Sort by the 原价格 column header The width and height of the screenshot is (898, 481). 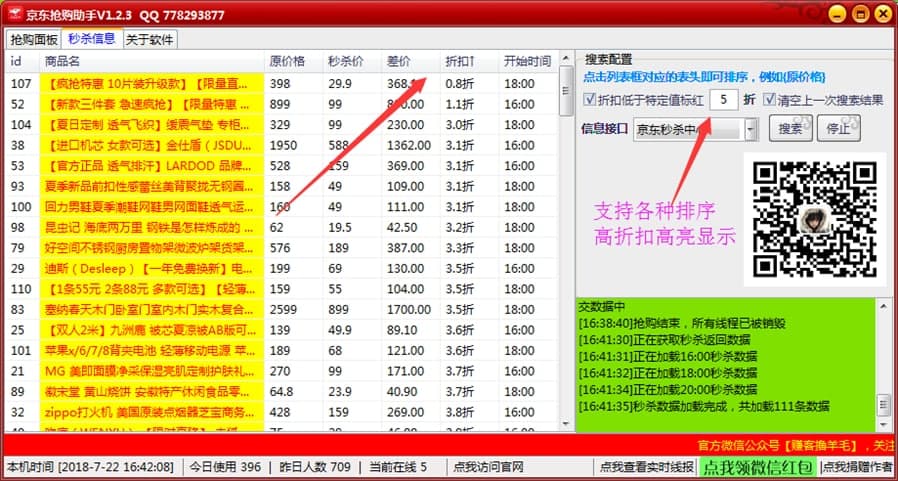tap(293, 61)
